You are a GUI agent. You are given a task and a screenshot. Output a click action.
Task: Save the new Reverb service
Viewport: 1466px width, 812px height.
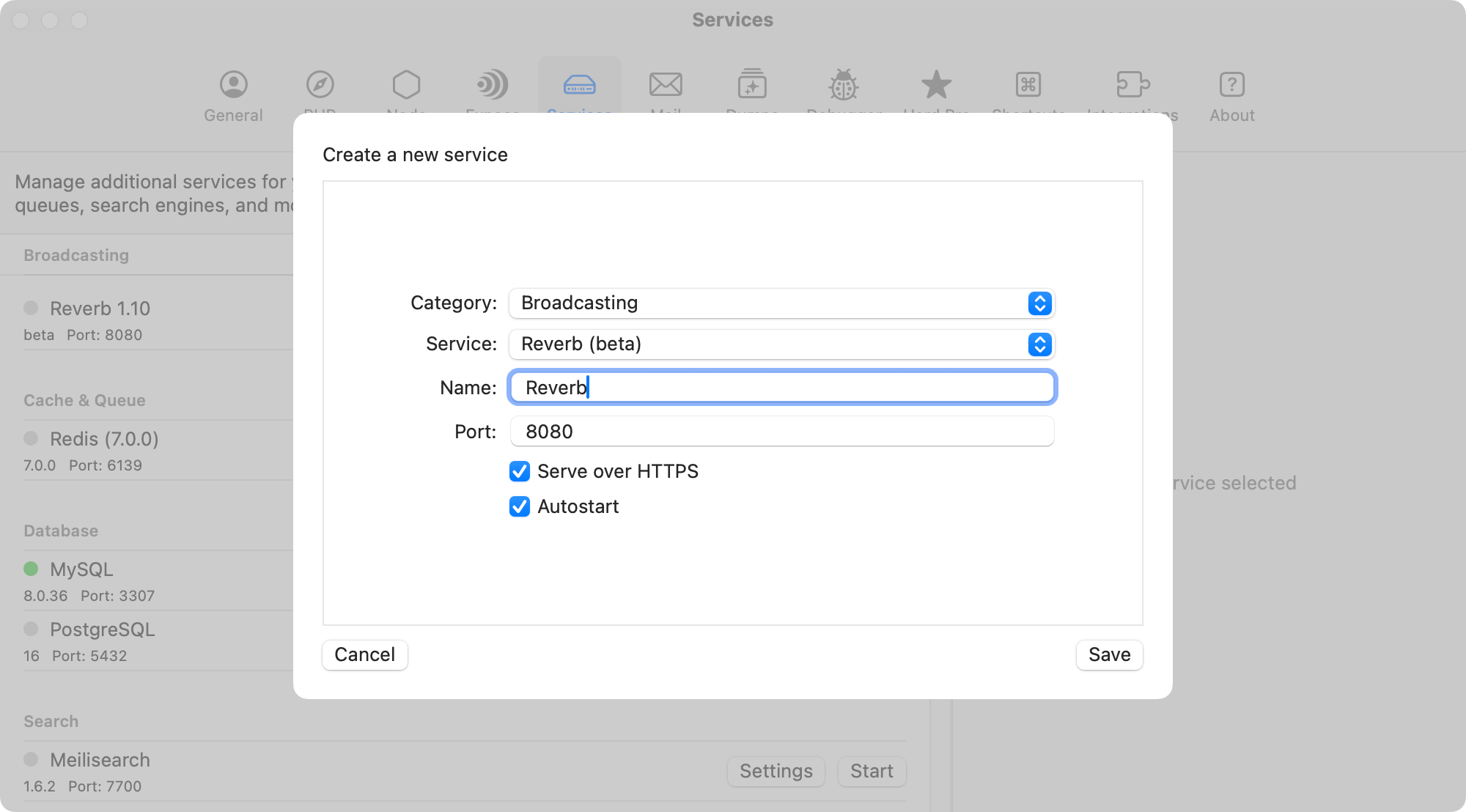(1109, 654)
